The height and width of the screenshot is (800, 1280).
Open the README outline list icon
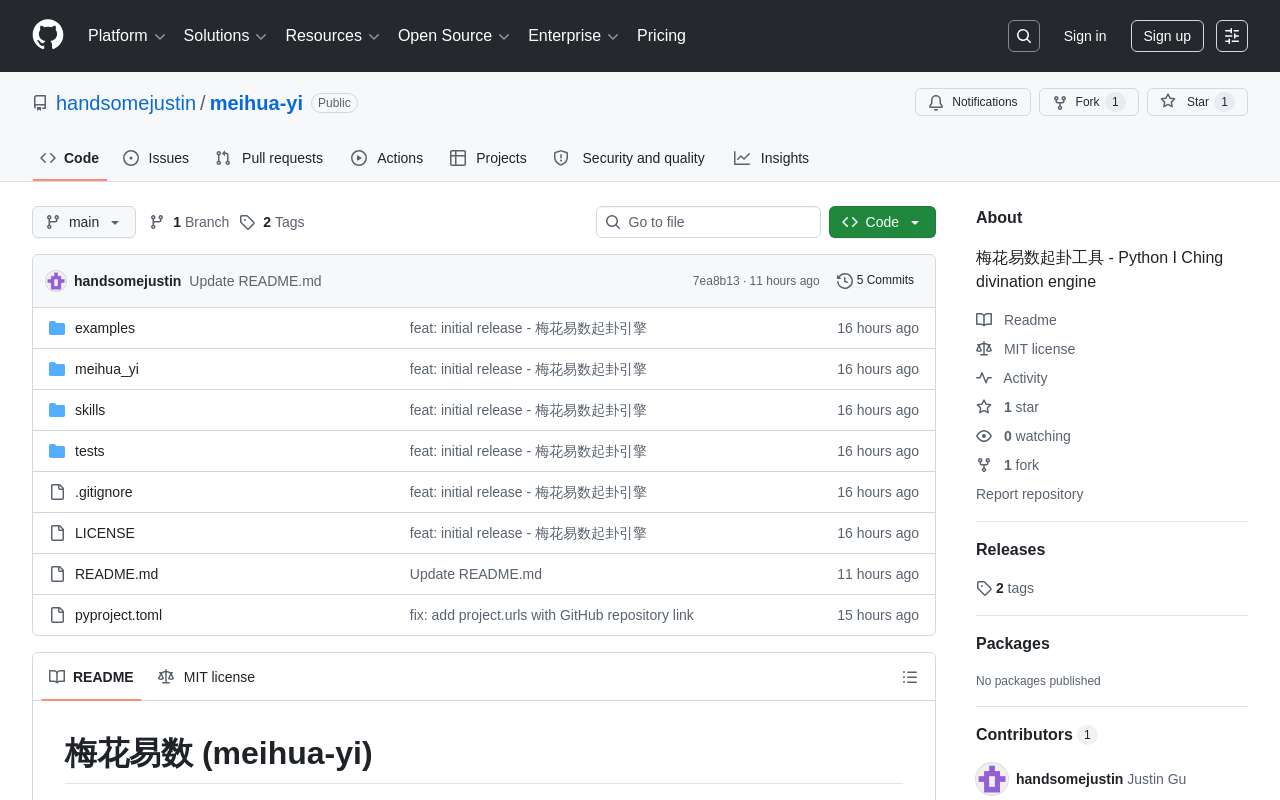point(910,677)
